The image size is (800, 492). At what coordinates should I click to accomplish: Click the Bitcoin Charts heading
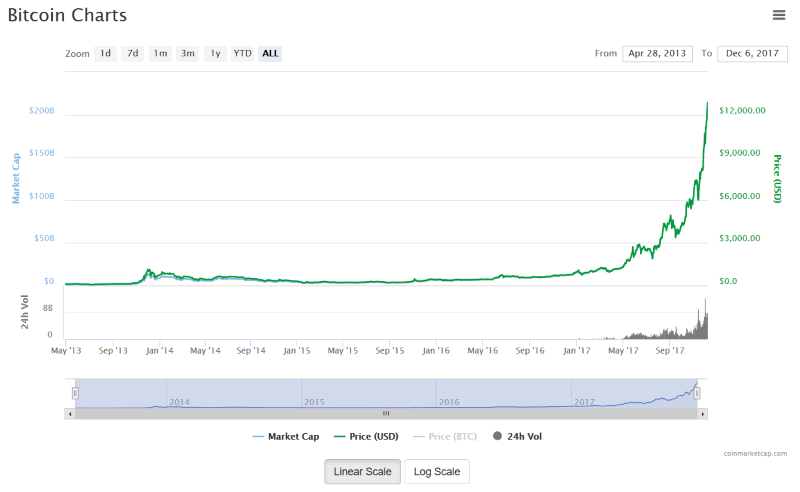pyautogui.click(x=67, y=15)
